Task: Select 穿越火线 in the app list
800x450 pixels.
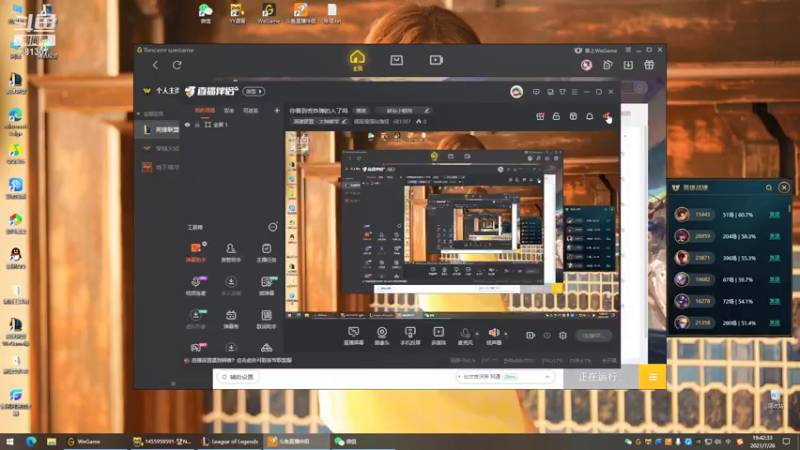Action: click(158, 148)
